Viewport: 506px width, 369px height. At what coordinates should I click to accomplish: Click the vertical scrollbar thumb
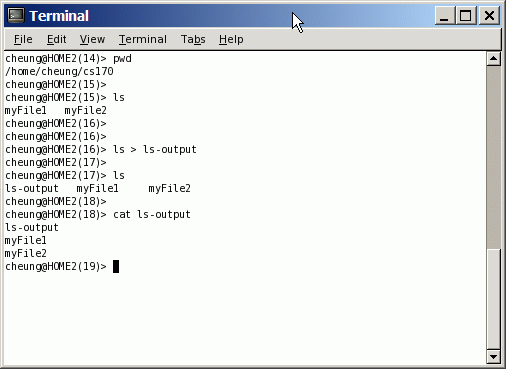pyautogui.click(x=493, y=298)
